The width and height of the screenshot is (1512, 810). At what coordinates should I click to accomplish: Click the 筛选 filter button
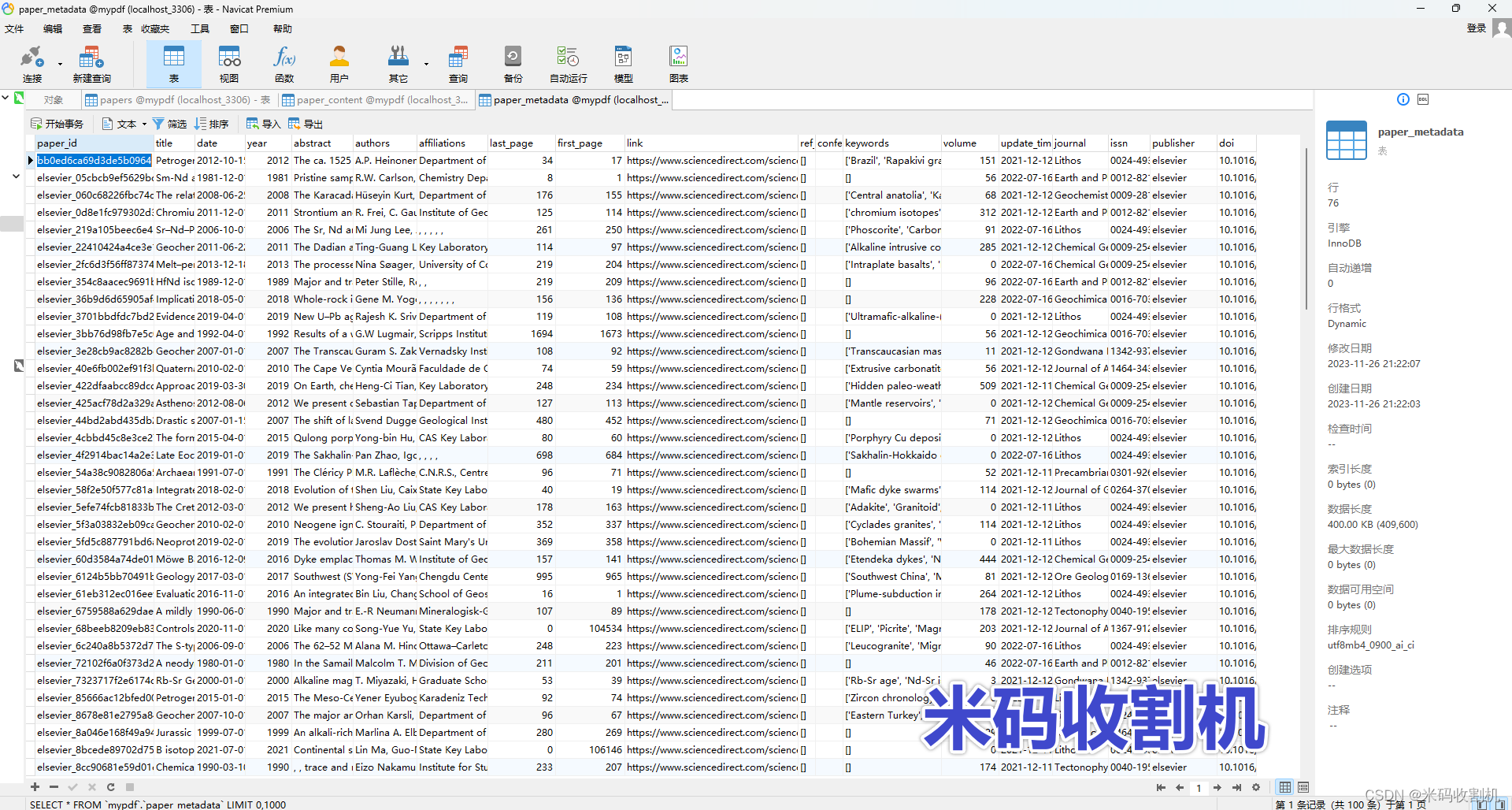tap(170, 124)
